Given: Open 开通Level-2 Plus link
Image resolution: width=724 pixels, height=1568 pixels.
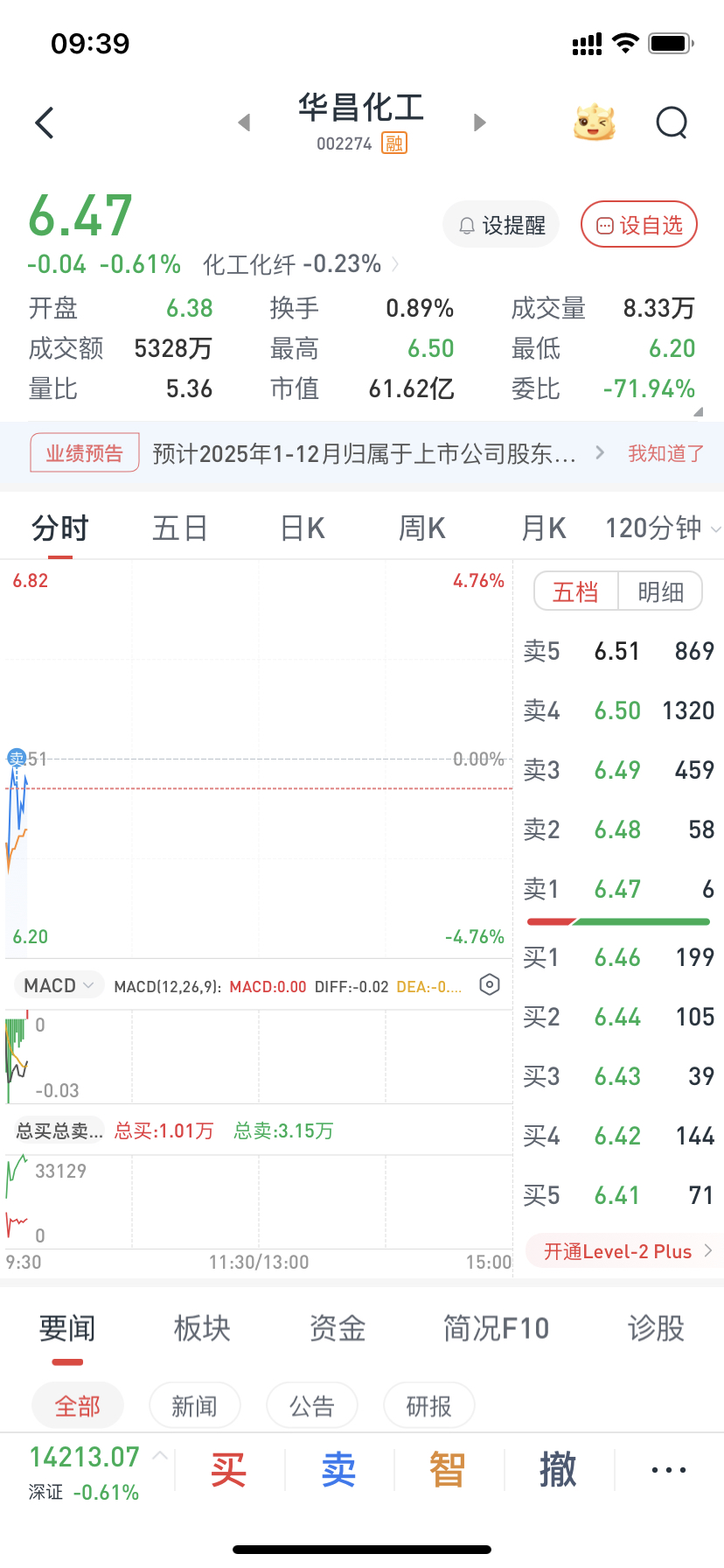Looking at the screenshot, I should click(624, 1251).
